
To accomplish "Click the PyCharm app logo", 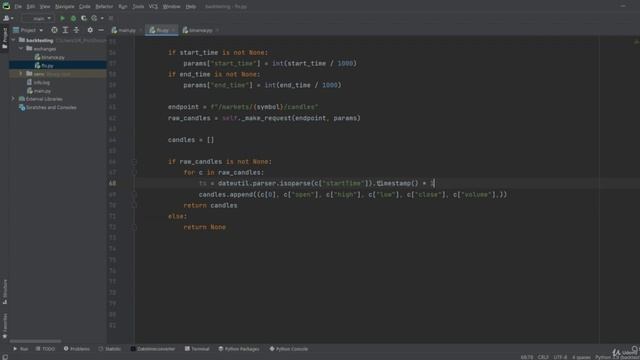I will [x=6, y=6].
